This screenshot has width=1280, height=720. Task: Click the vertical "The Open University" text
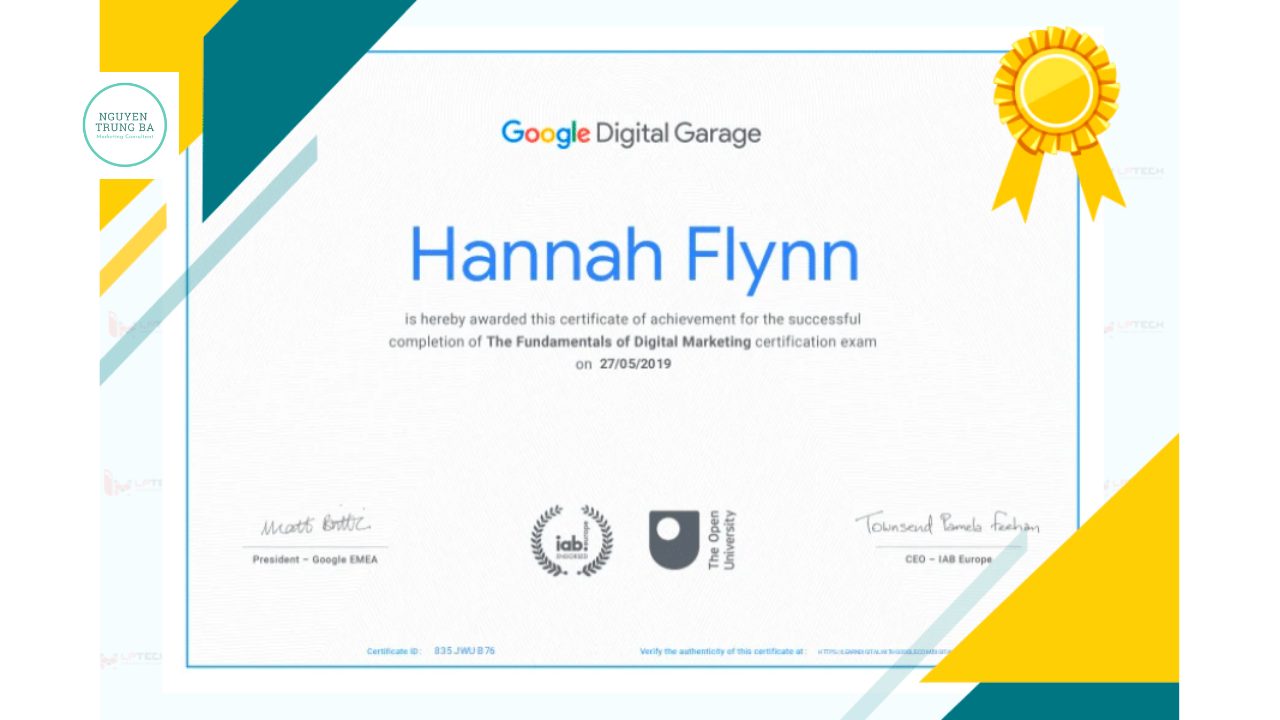[x=721, y=541]
